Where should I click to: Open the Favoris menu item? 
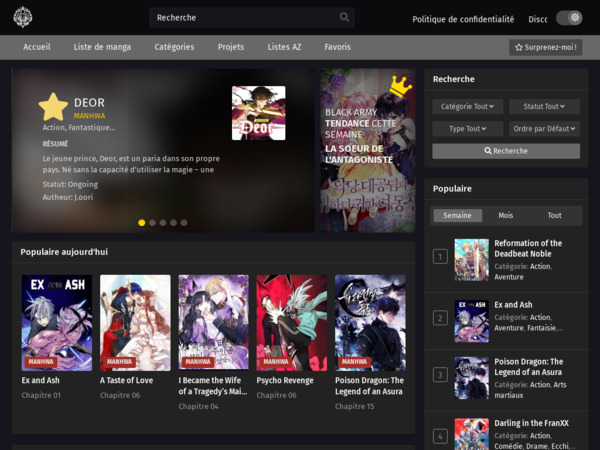[338, 47]
